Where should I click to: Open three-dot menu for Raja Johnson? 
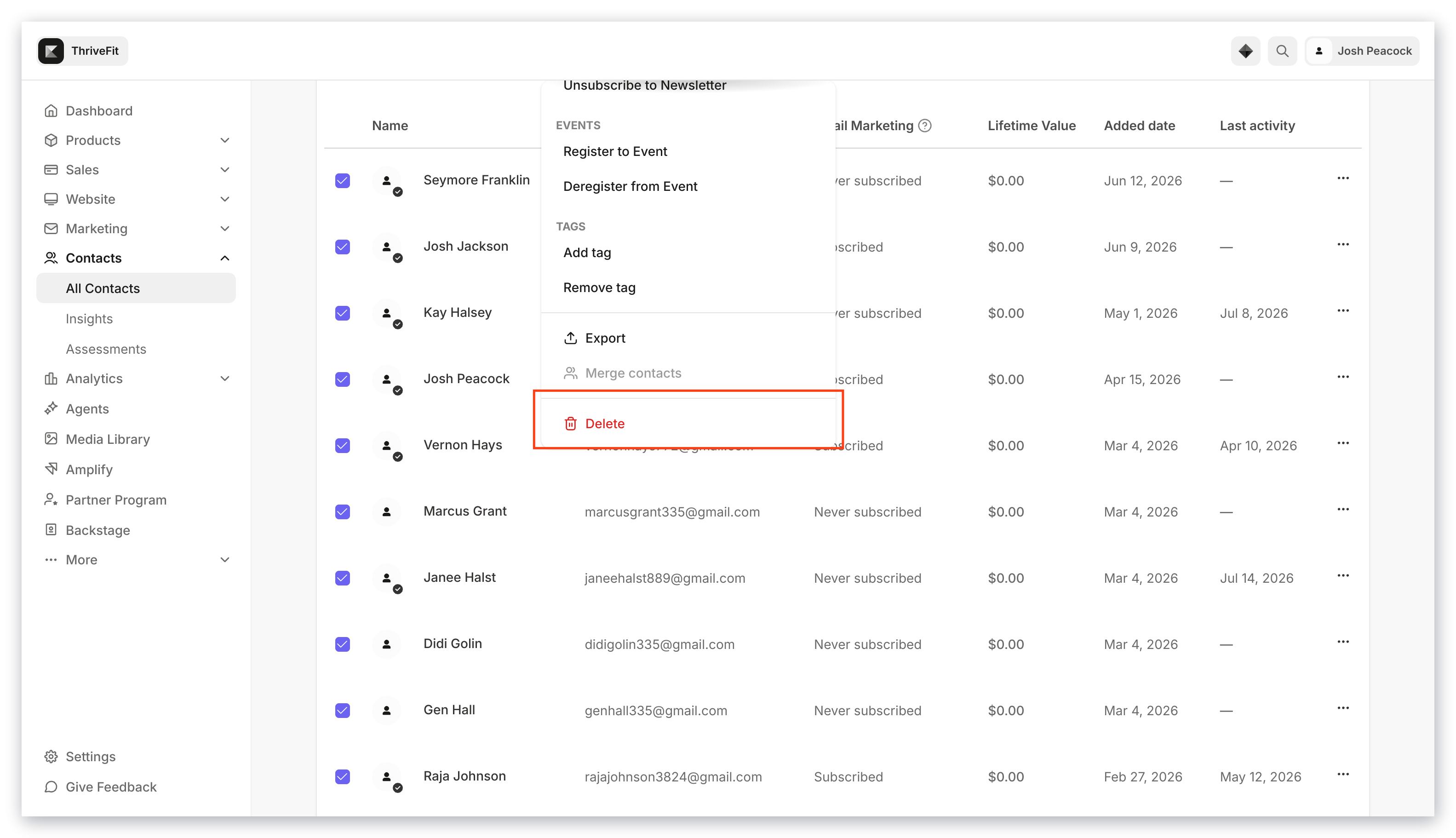[1342, 774]
